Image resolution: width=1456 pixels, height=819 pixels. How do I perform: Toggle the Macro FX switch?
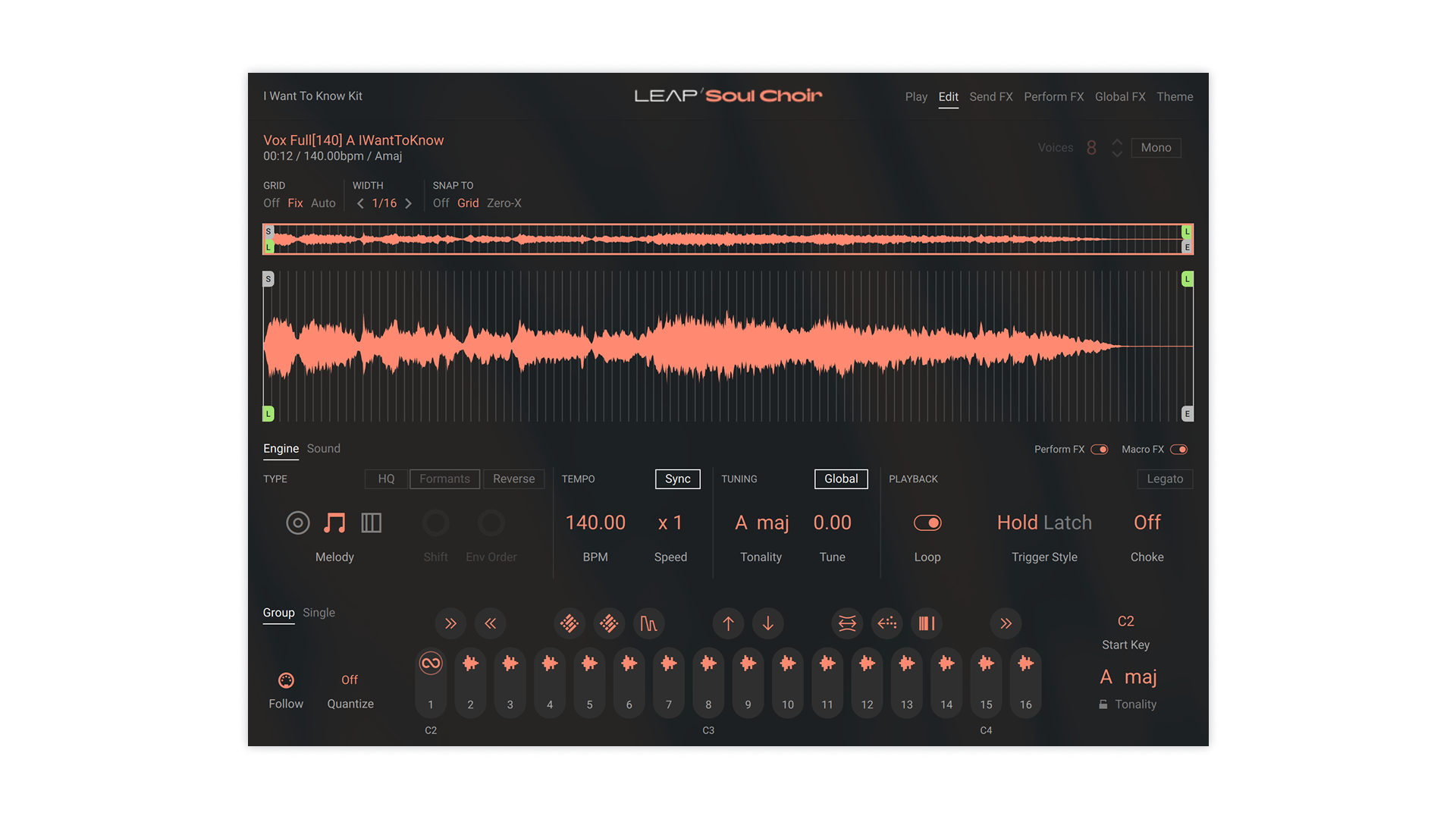pos(1179,449)
